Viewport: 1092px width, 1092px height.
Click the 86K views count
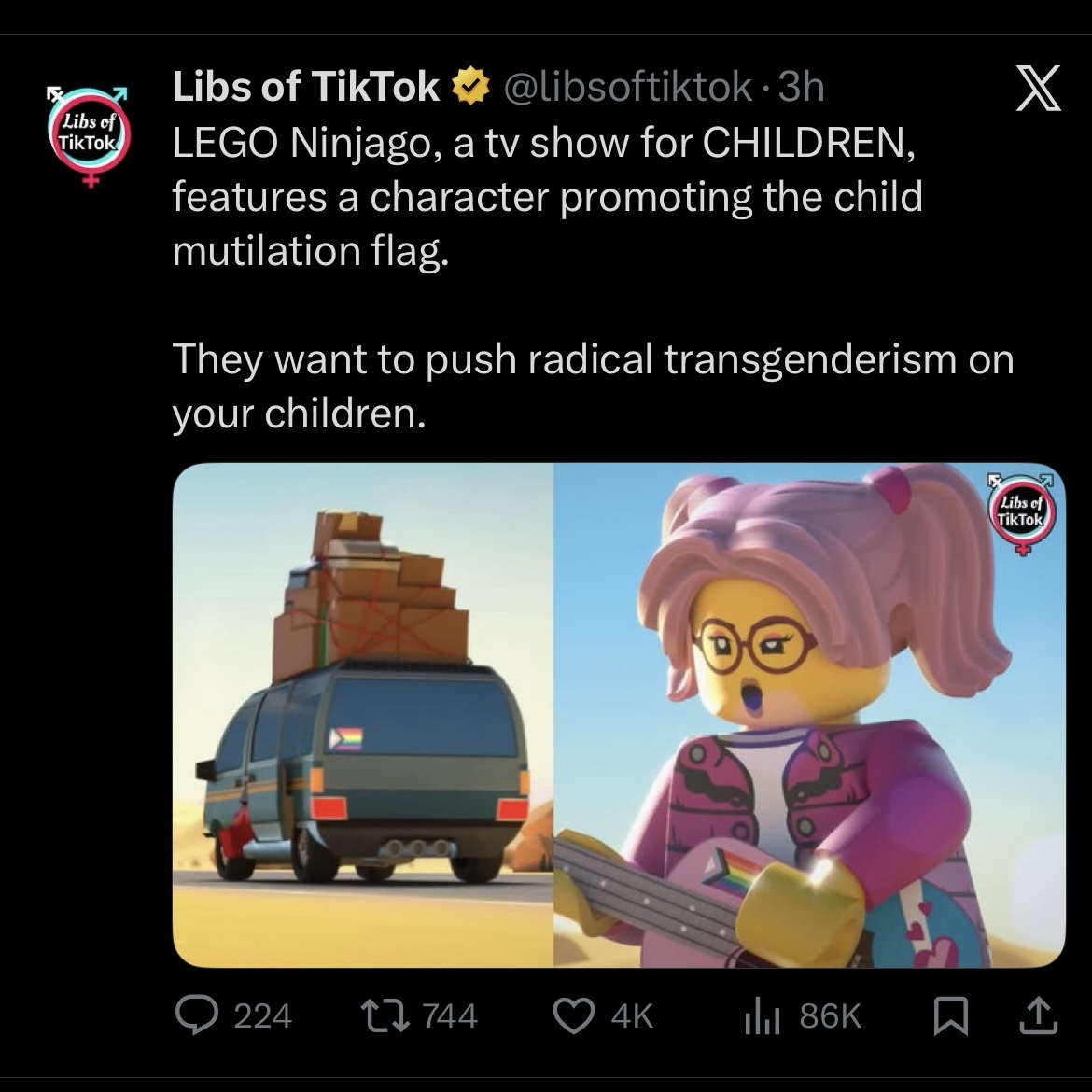[830, 1016]
